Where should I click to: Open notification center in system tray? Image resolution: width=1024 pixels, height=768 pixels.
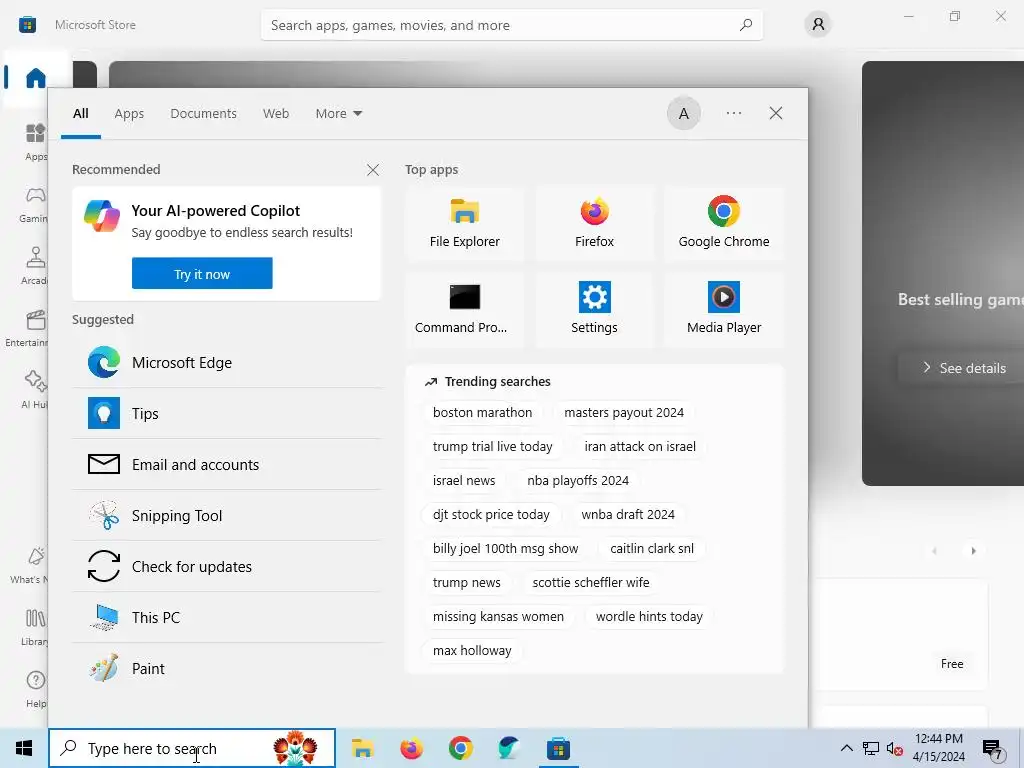tap(993, 748)
